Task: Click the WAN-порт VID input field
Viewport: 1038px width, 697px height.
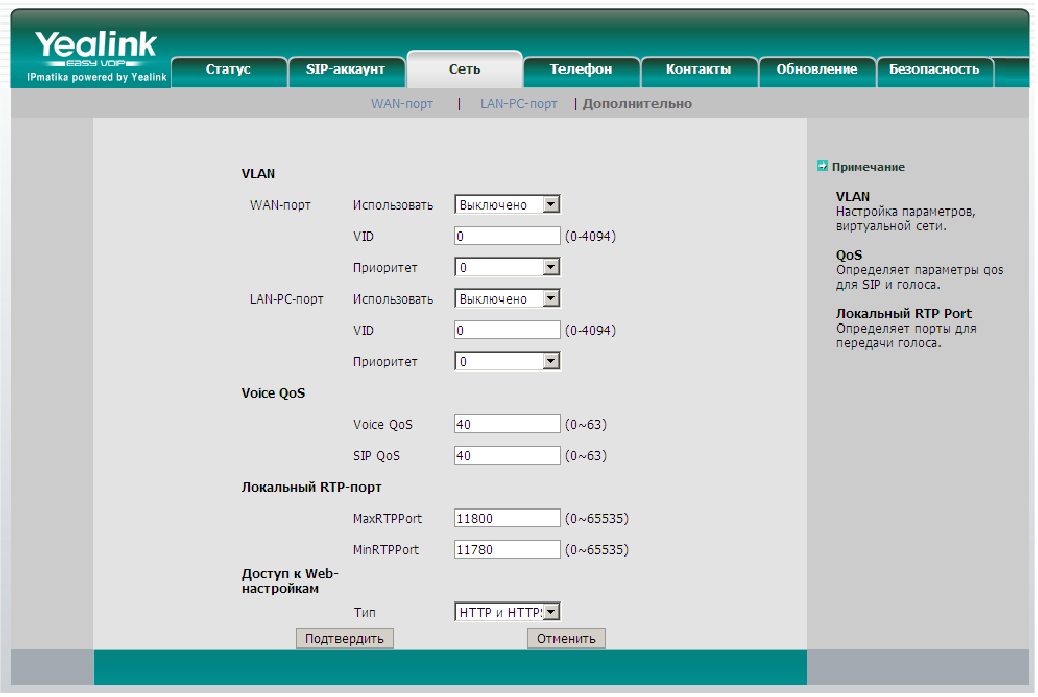Action: coord(507,236)
